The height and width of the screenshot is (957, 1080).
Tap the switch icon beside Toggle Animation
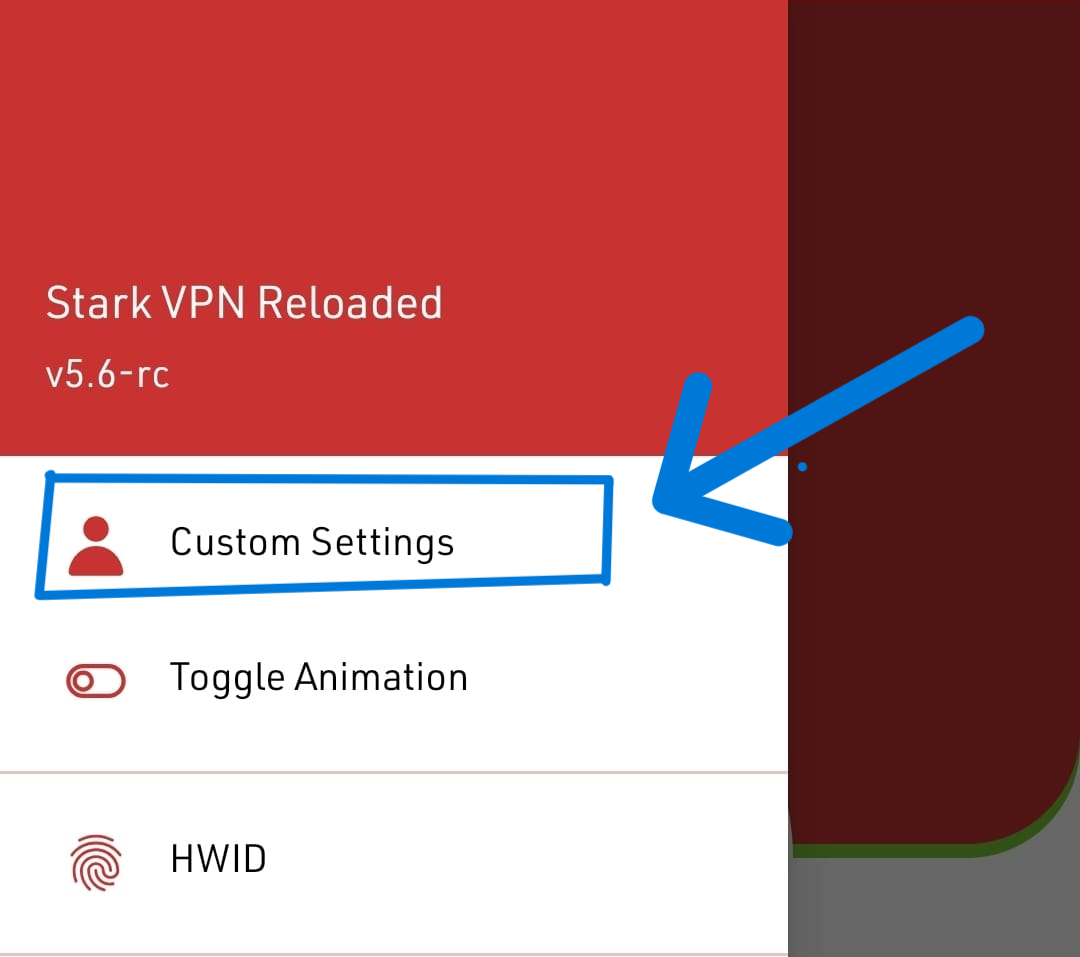point(96,681)
